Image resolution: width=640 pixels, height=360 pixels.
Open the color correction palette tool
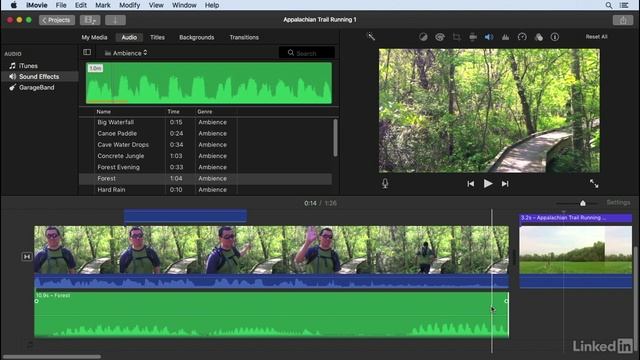click(x=440, y=37)
